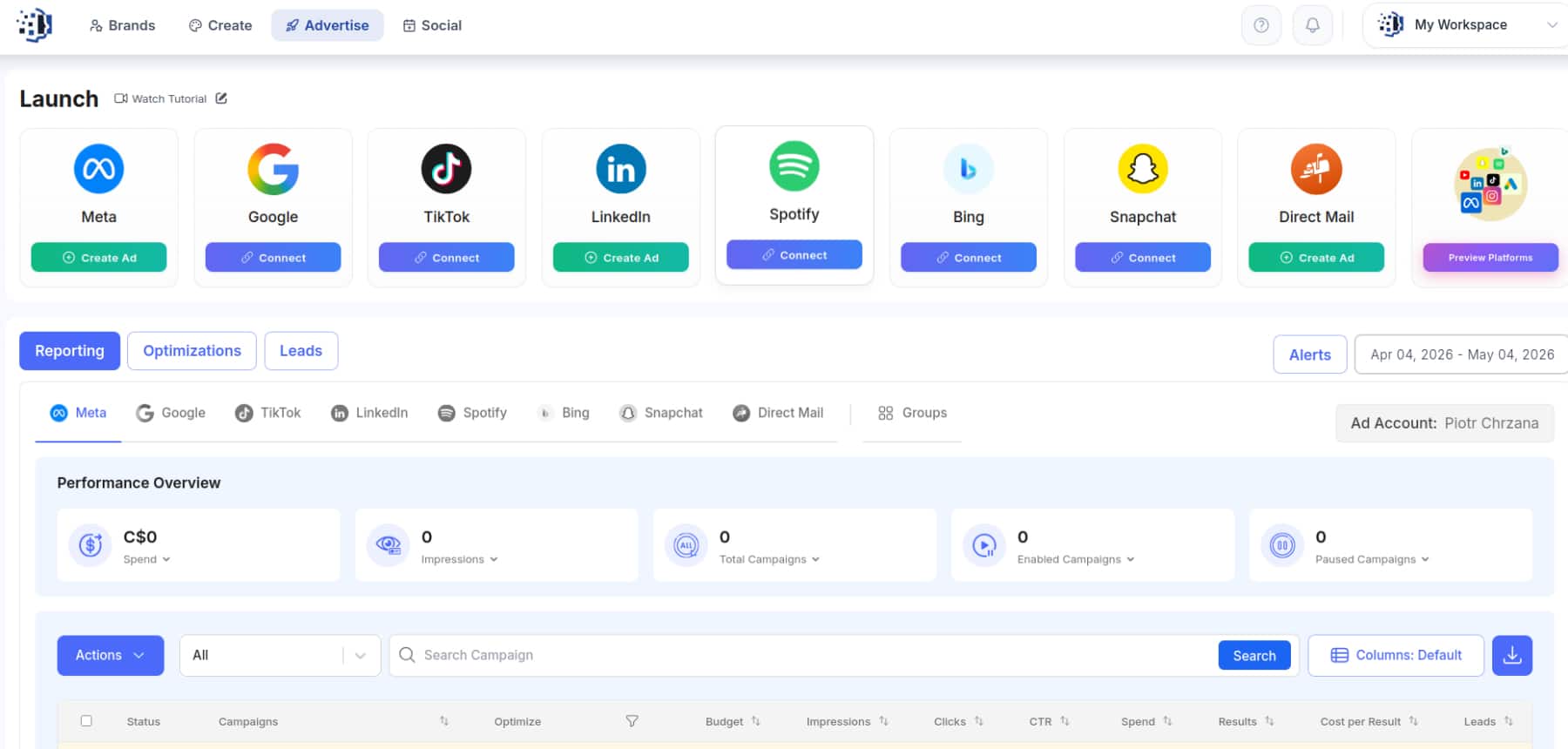Open the notifications bell

[1312, 25]
